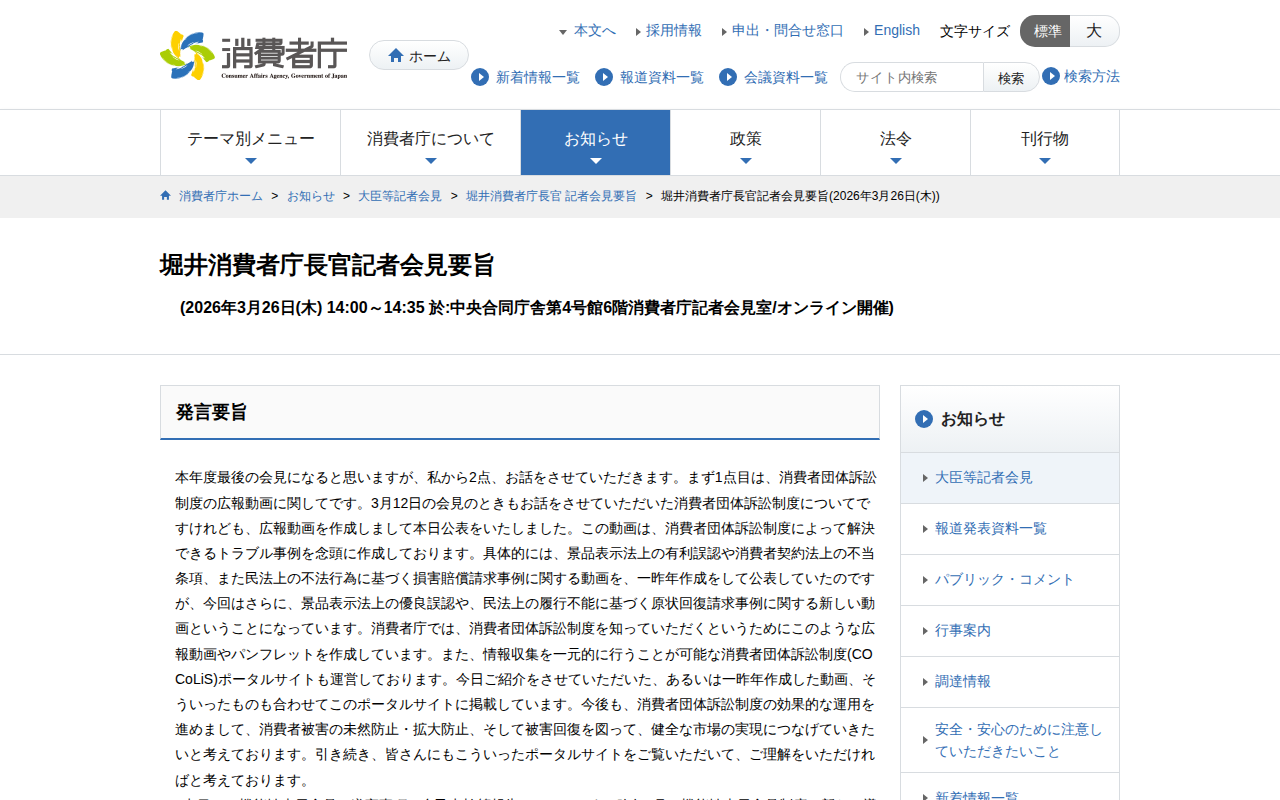Click the arrow icon beside 新着情報一覧

point(480,77)
